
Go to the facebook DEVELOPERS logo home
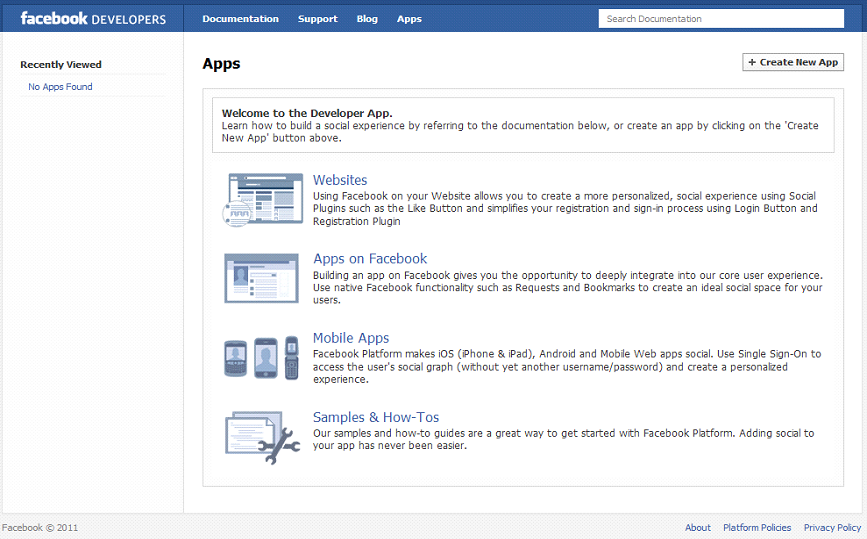click(x=93, y=19)
